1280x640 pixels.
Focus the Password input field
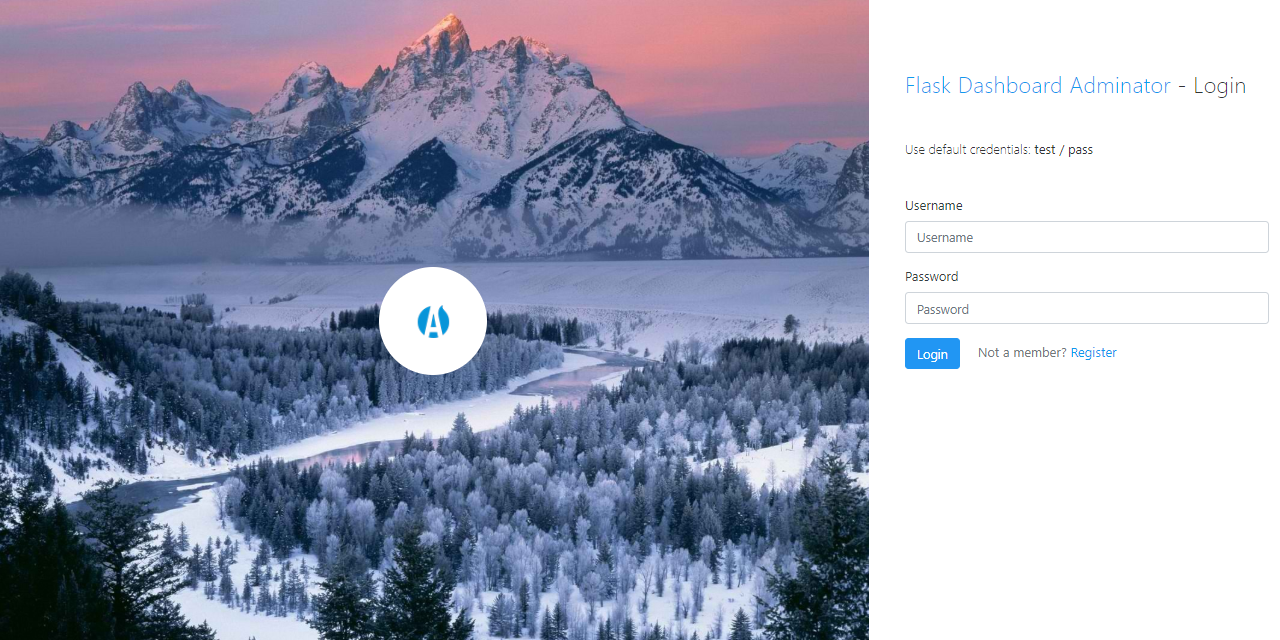tap(1087, 308)
